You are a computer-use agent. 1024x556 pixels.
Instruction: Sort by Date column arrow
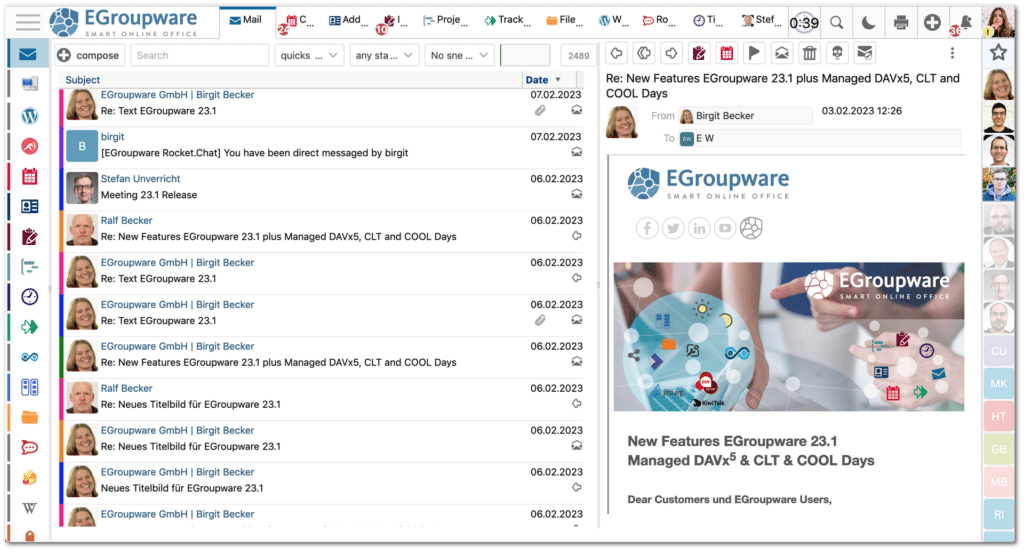[x=558, y=80]
